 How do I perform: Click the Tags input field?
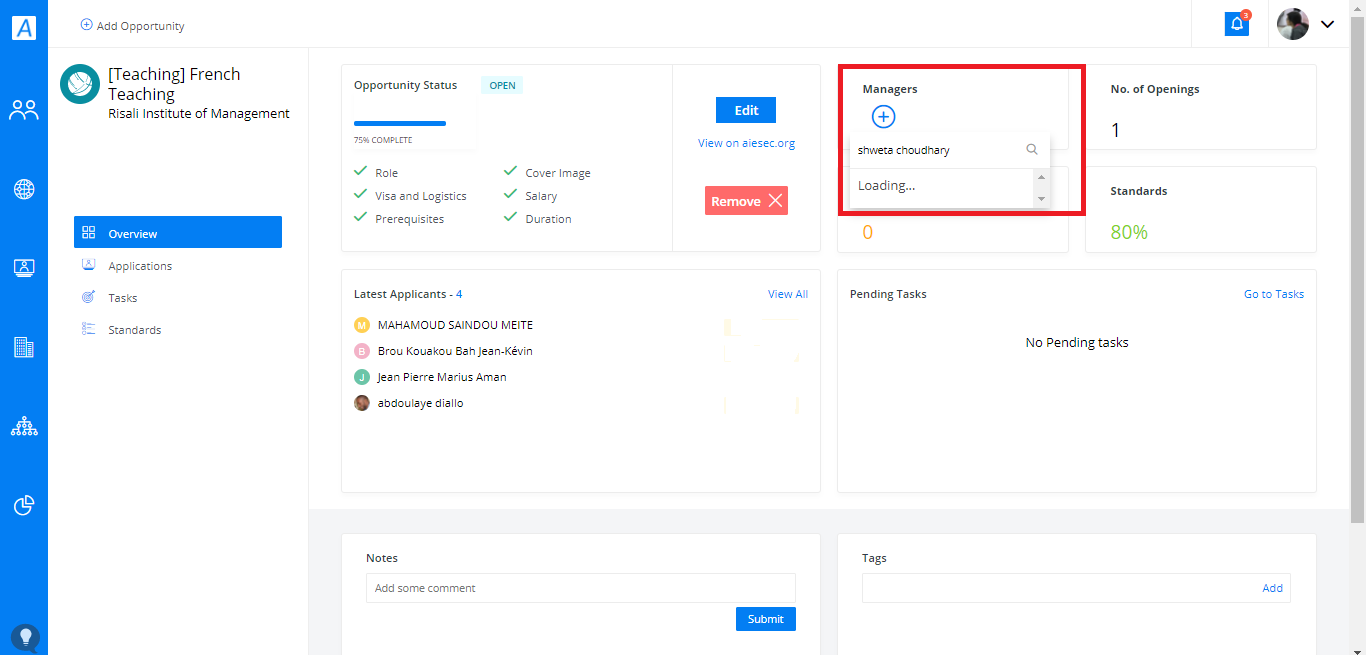point(1076,588)
